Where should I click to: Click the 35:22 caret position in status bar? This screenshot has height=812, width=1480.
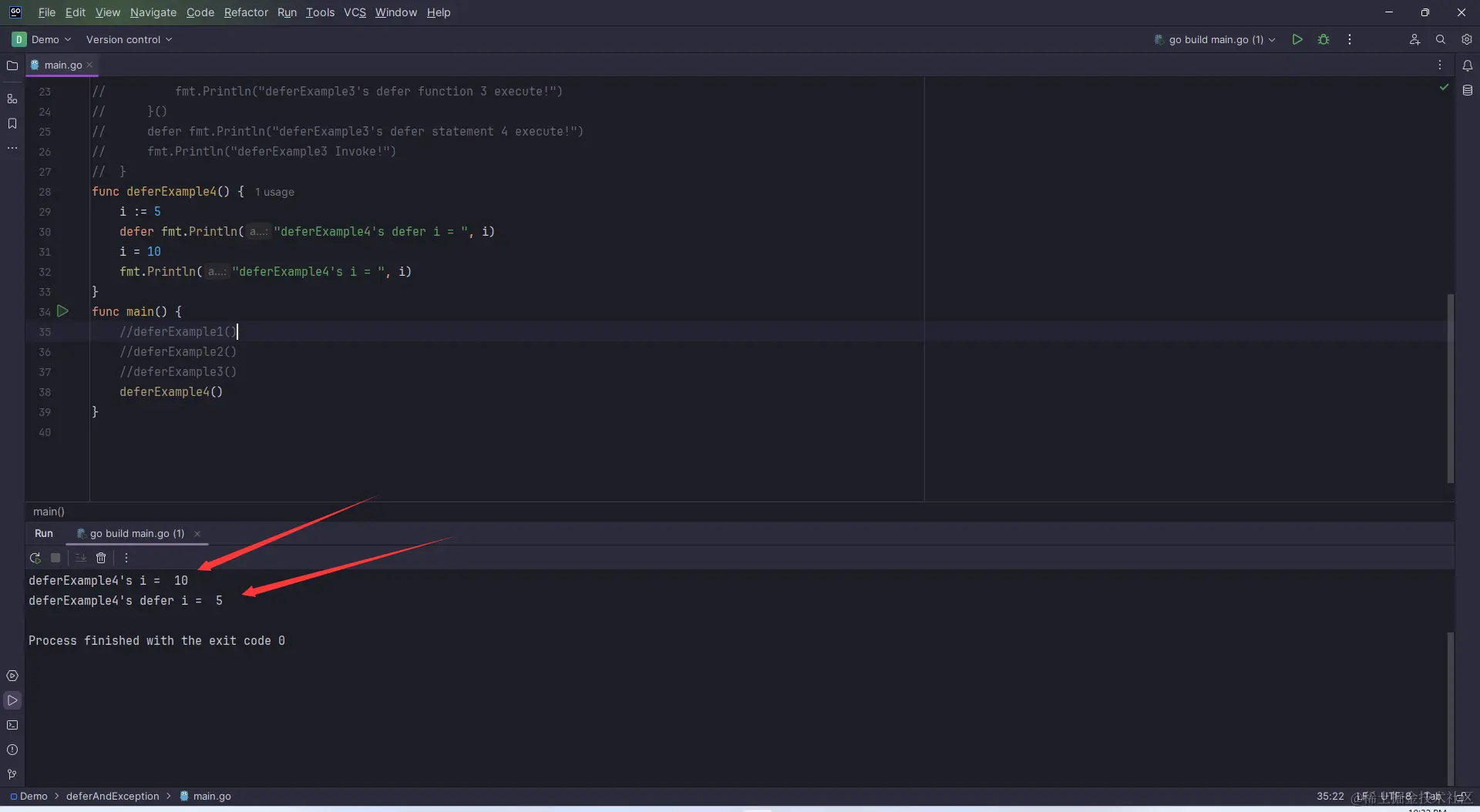pyautogui.click(x=1330, y=796)
